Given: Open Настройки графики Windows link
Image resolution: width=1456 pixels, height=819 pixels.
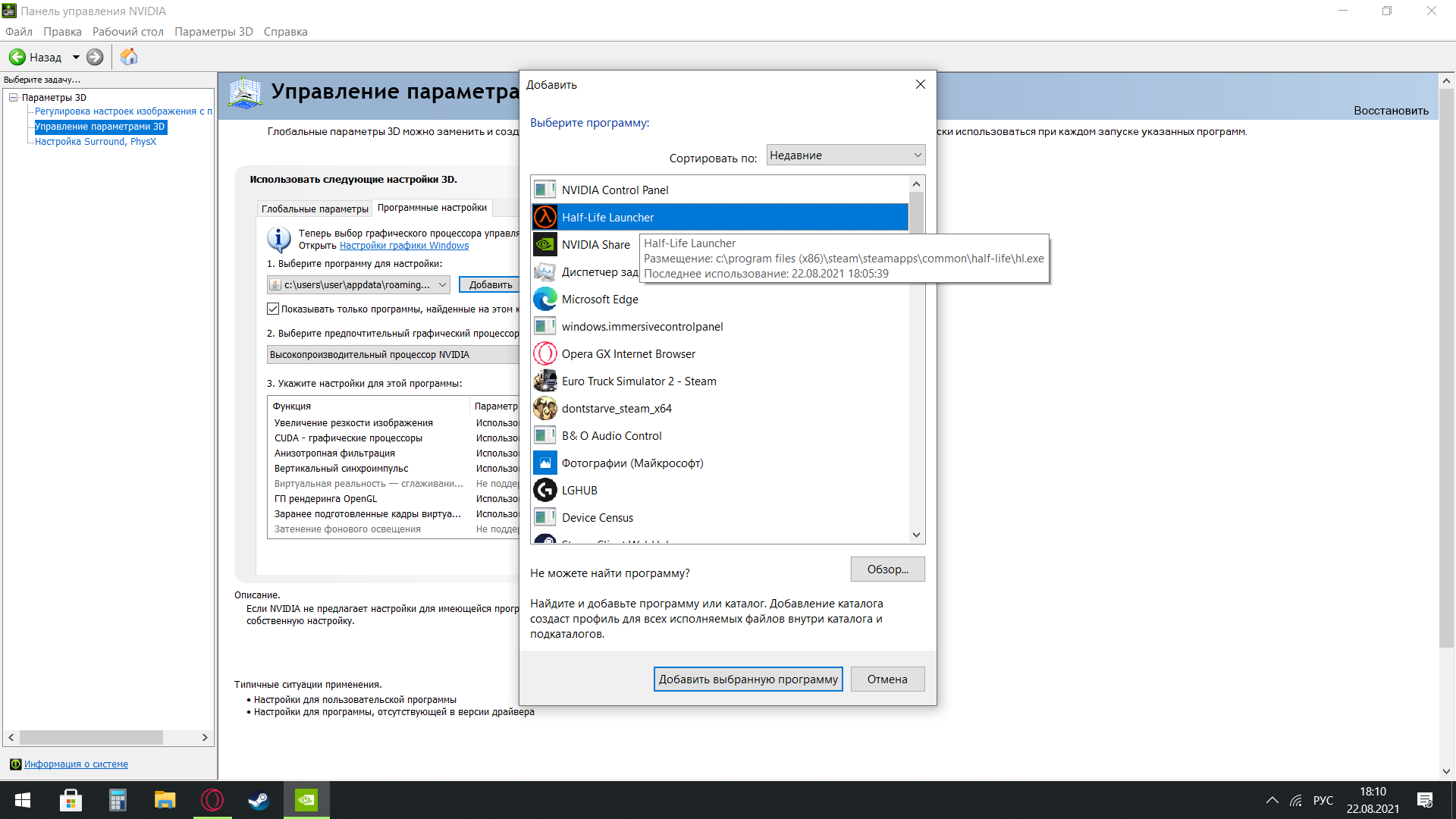Looking at the screenshot, I should click(403, 246).
